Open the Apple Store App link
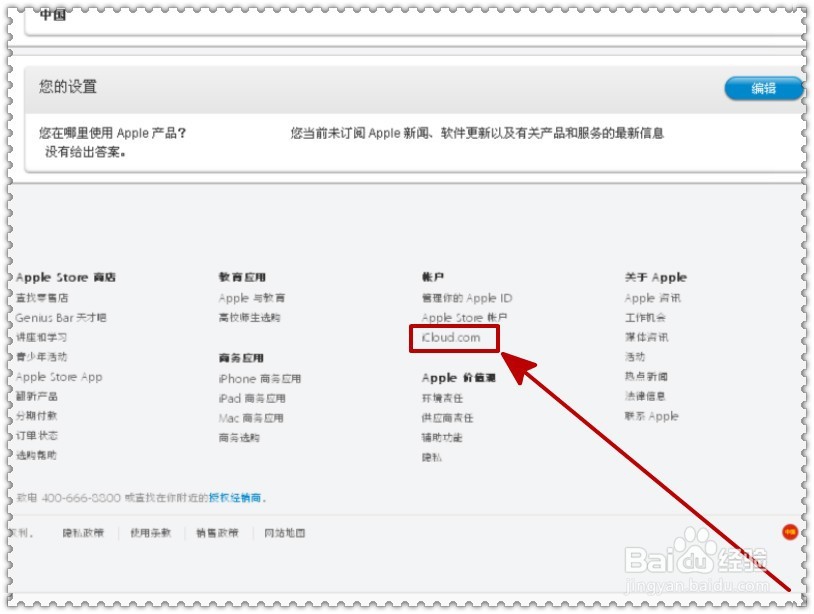The width and height of the screenshot is (814, 614). coord(59,377)
